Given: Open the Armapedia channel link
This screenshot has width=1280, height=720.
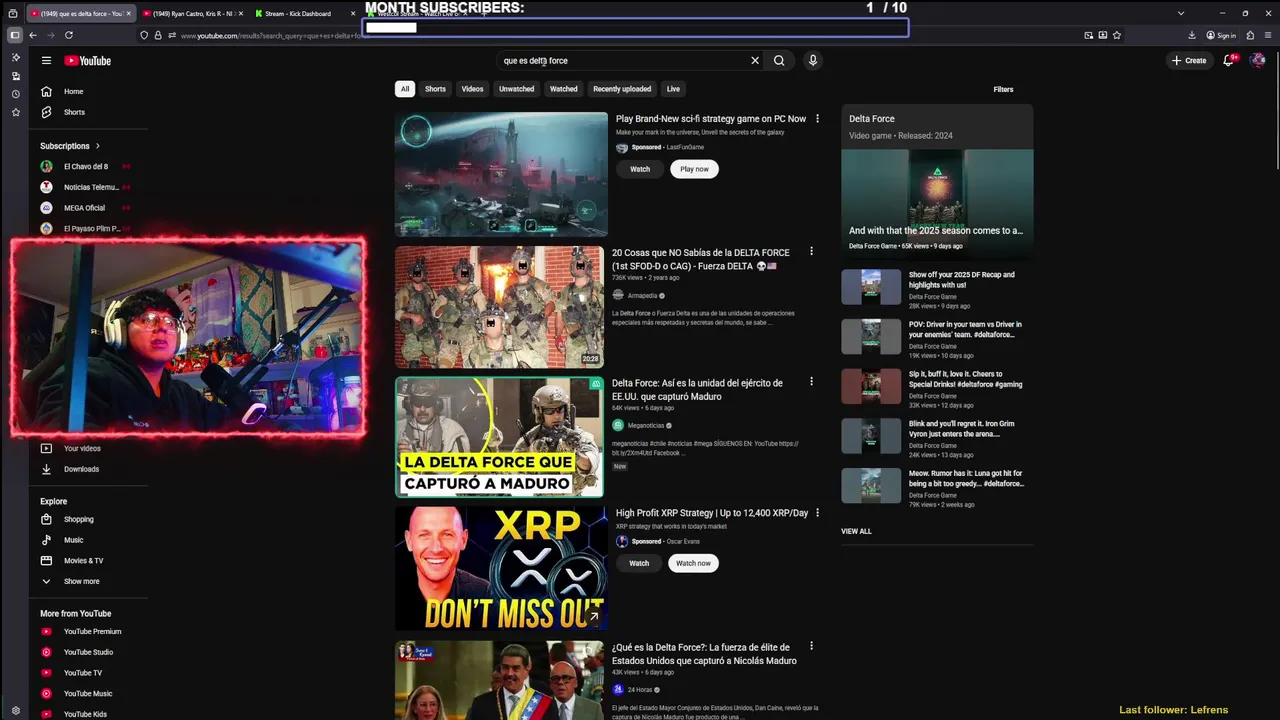Looking at the screenshot, I should click(642, 295).
